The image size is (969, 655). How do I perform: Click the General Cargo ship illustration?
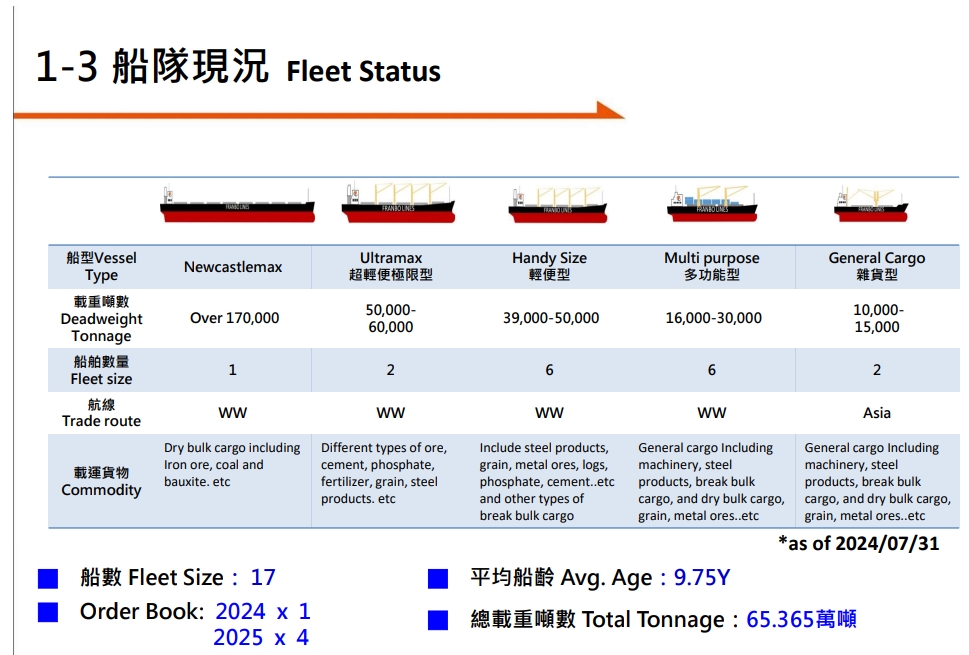click(x=871, y=204)
